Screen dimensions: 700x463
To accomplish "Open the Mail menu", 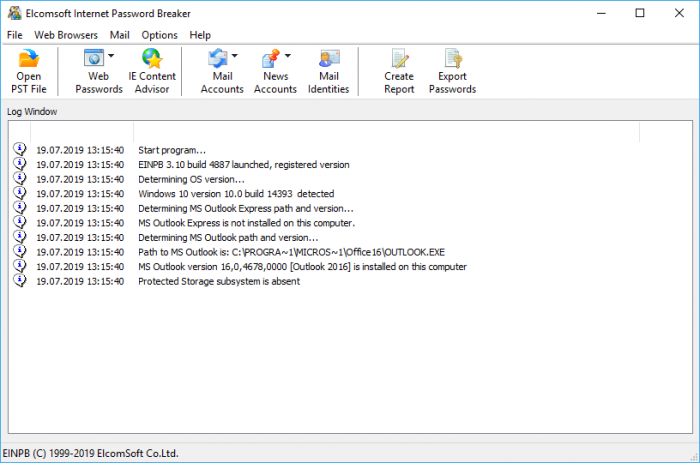I will [x=120, y=35].
